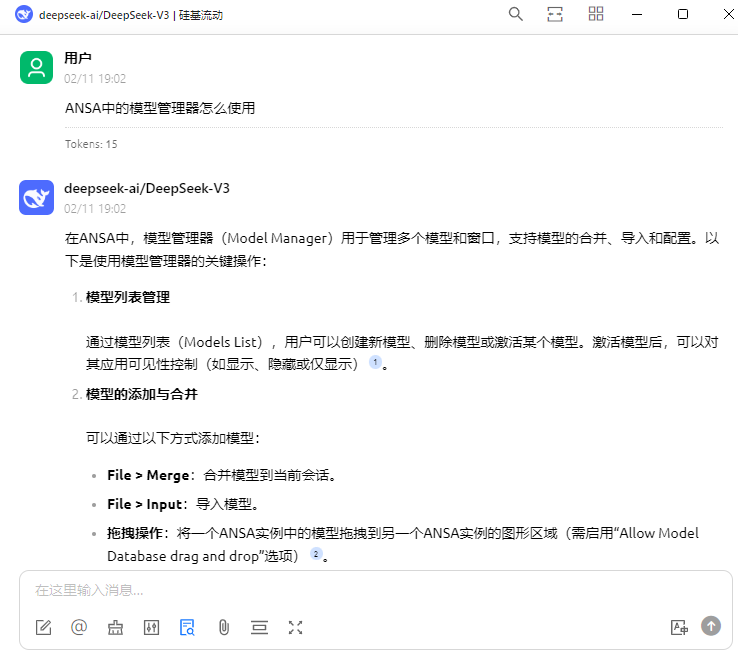Screen dimensions: 738x655
Task: Click the clear messages broom icon
Action: 115,627
